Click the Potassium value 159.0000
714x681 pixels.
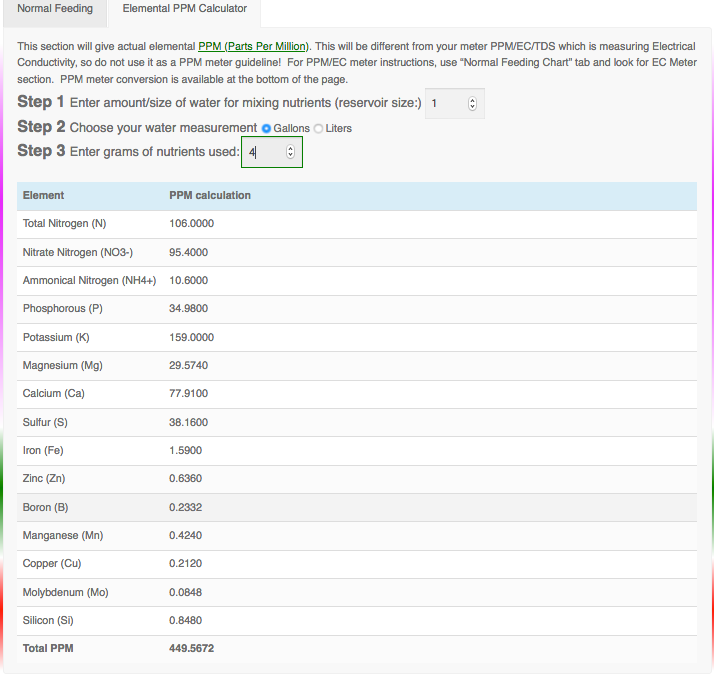pos(192,337)
